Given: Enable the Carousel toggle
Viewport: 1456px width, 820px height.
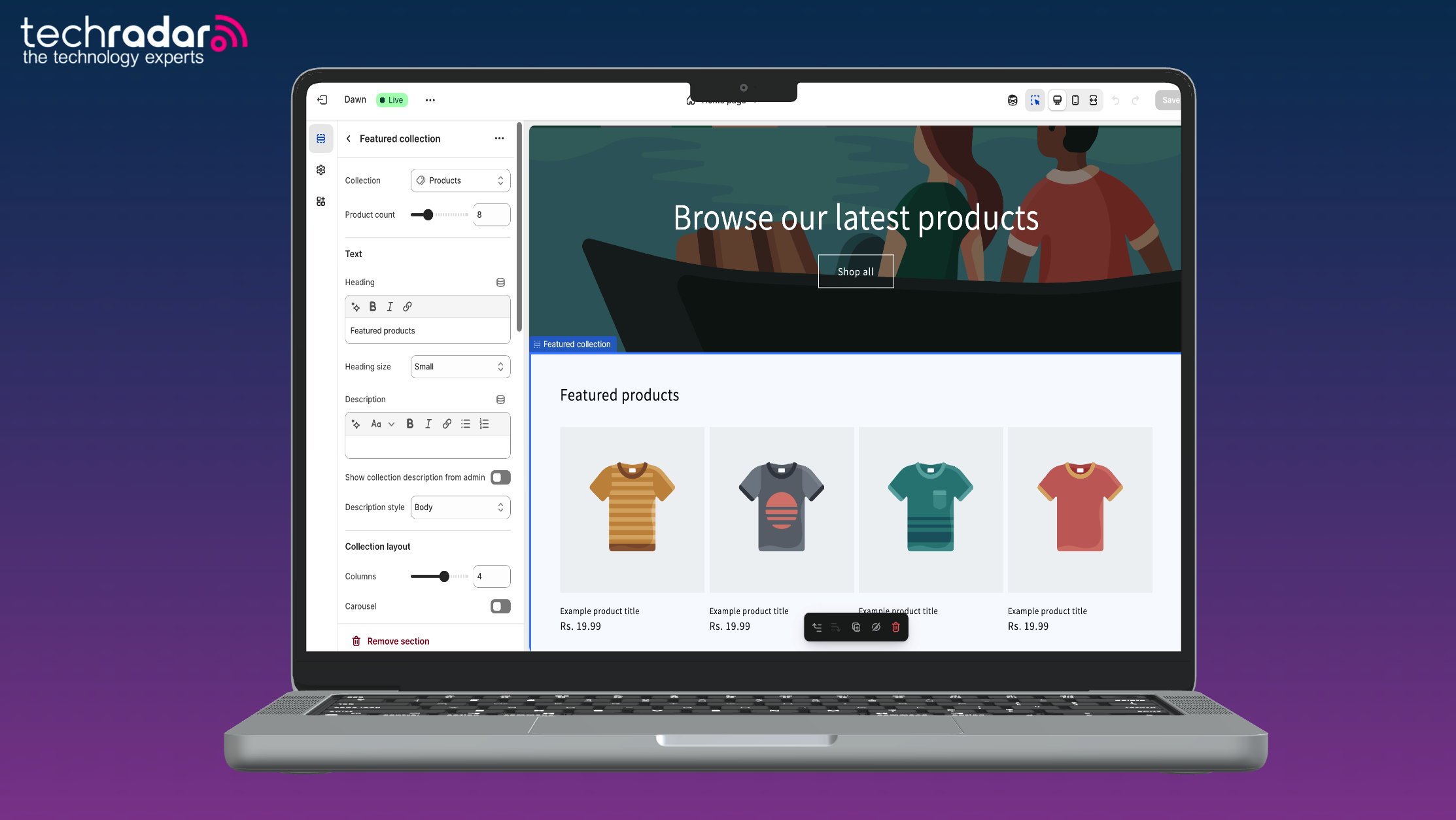Looking at the screenshot, I should [x=500, y=606].
